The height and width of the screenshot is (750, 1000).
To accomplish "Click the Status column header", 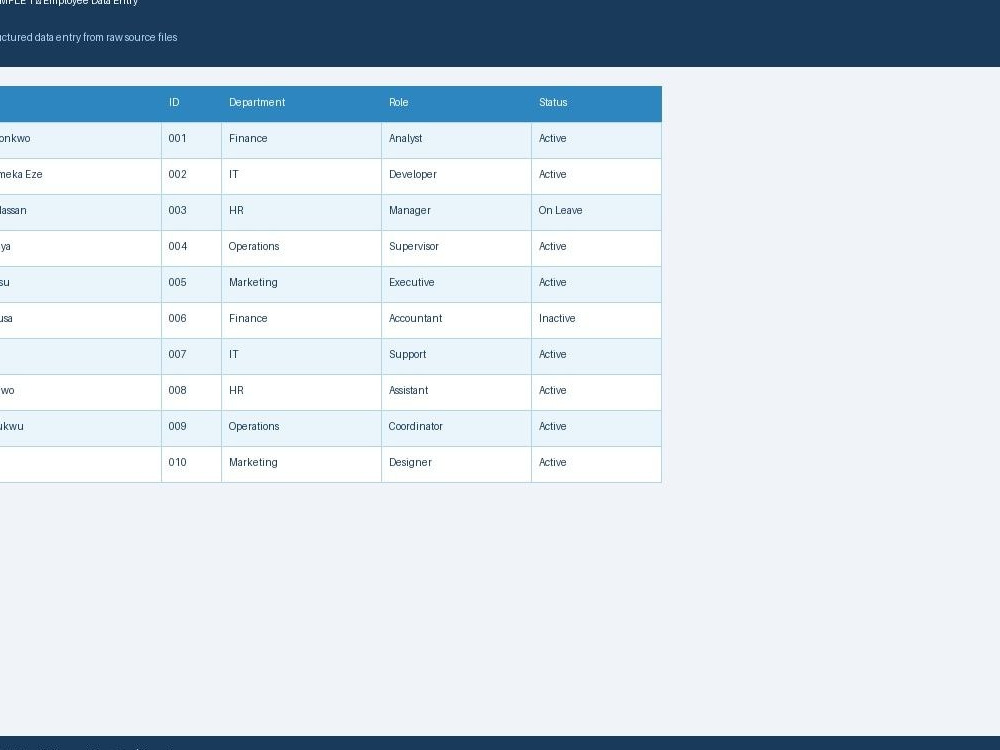I will 596,103.
